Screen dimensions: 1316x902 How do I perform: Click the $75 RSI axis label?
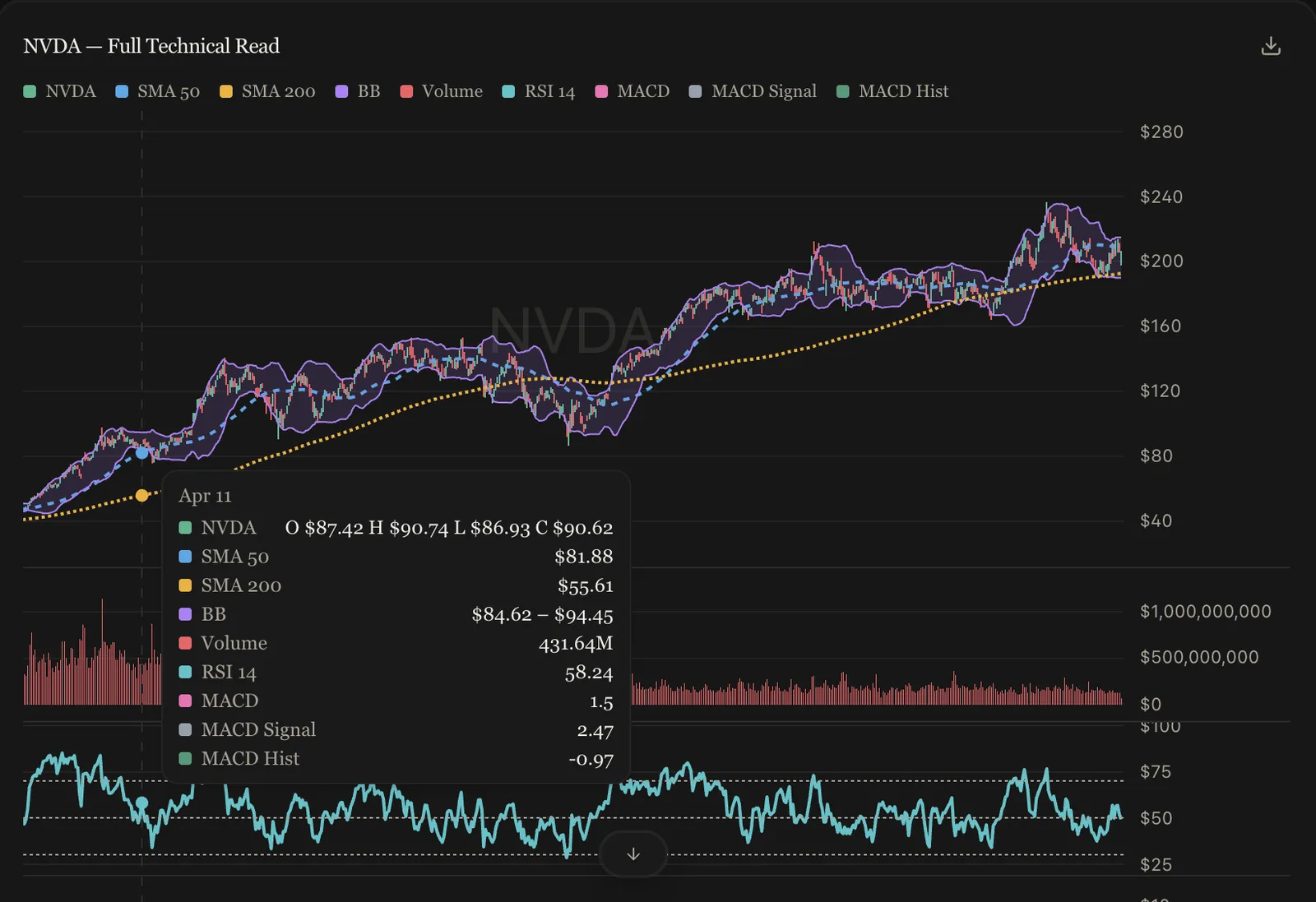(1156, 772)
